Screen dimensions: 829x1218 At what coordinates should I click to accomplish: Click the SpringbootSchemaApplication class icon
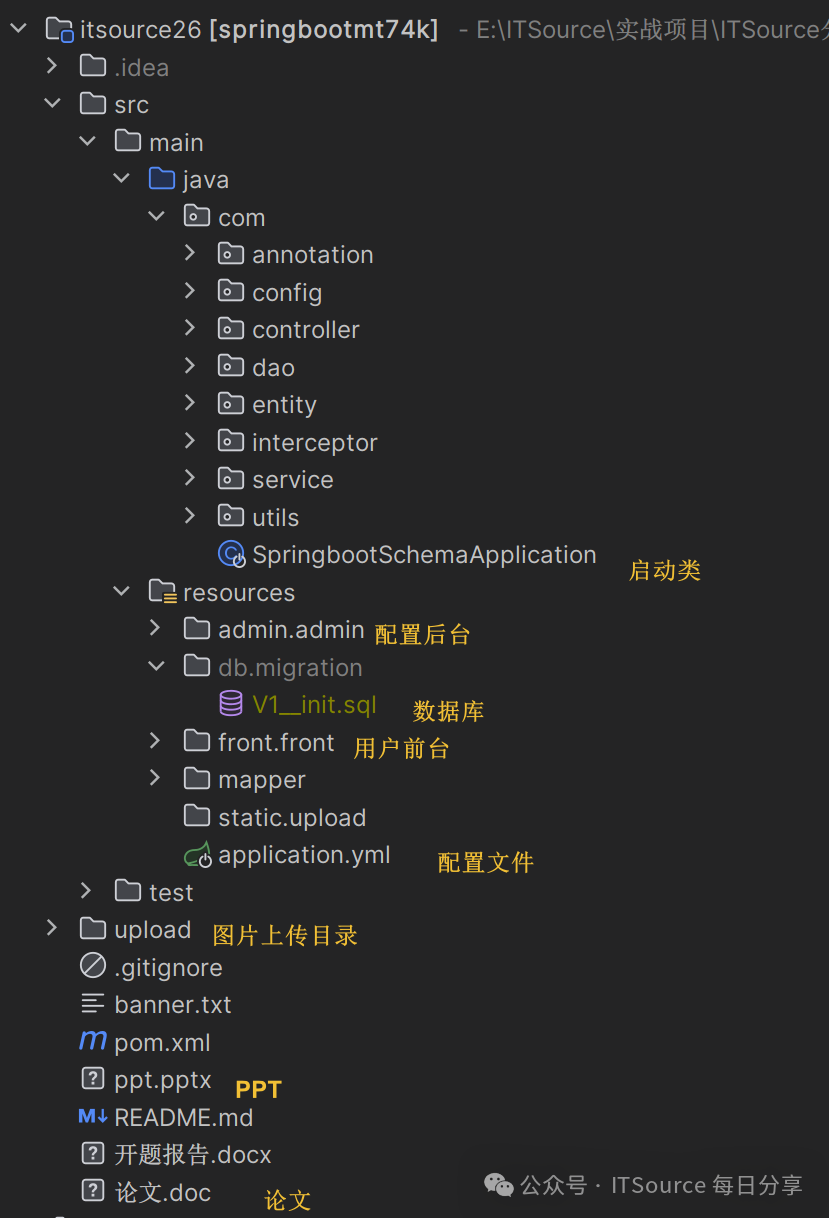click(231, 554)
